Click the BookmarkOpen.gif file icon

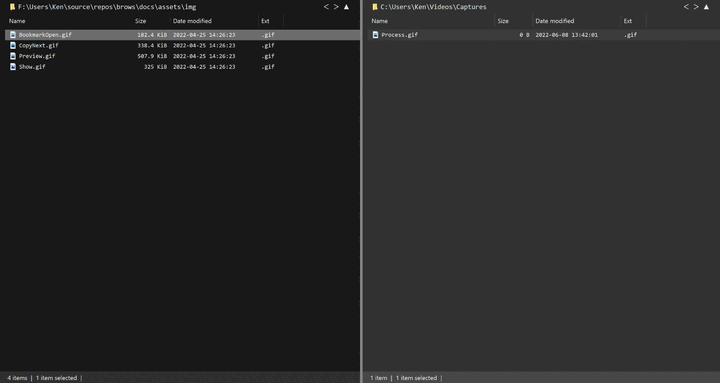(13, 35)
